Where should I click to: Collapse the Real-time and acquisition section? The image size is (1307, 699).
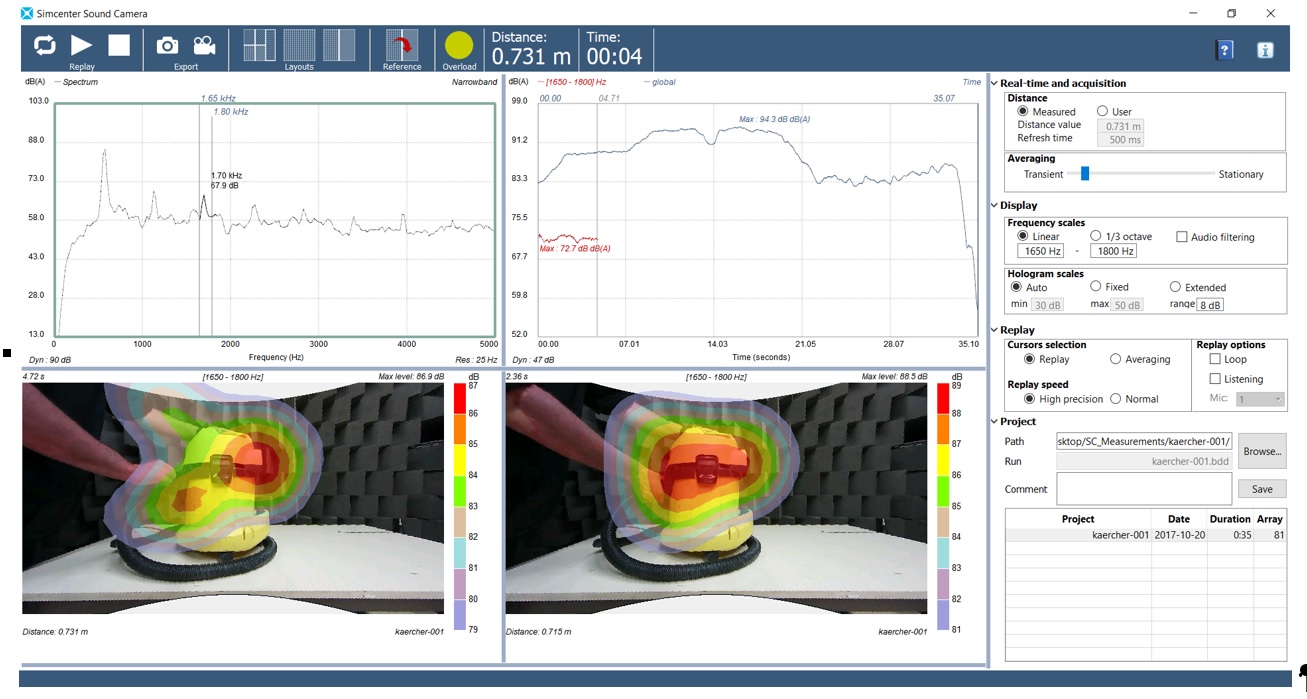coord(995,83)
